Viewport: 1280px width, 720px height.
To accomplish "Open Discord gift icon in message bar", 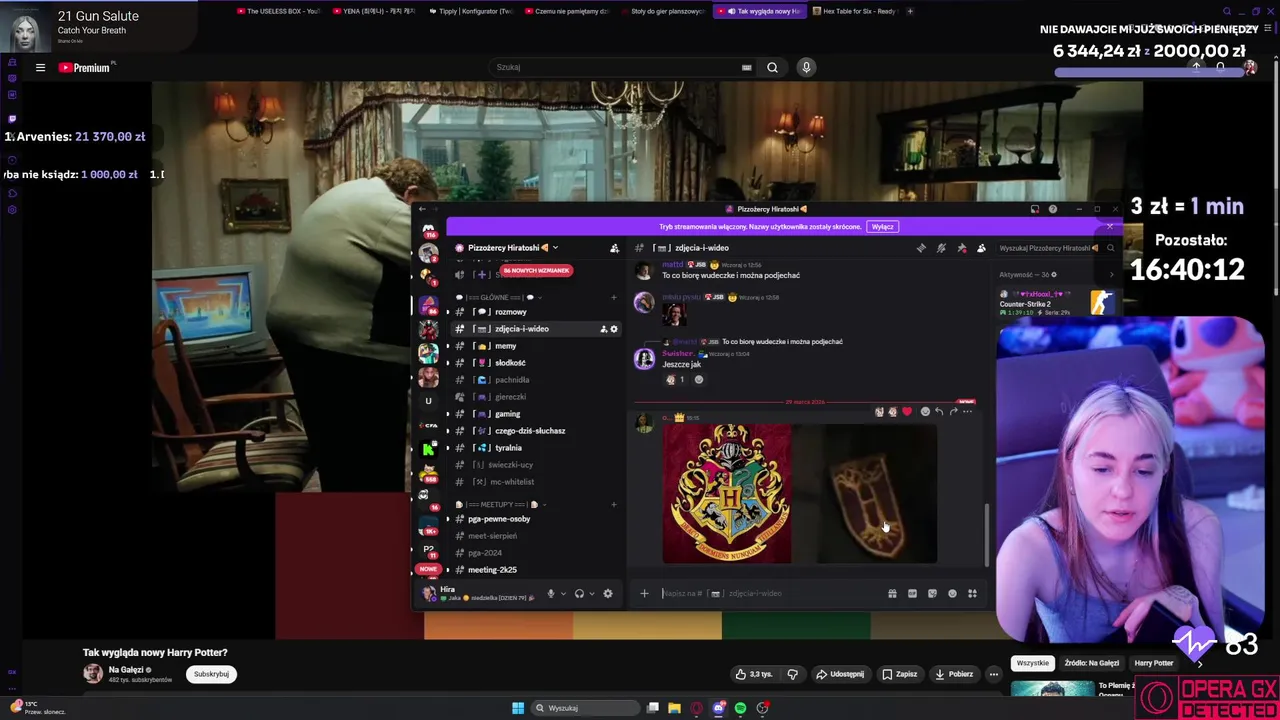I will tap(892, 594).
